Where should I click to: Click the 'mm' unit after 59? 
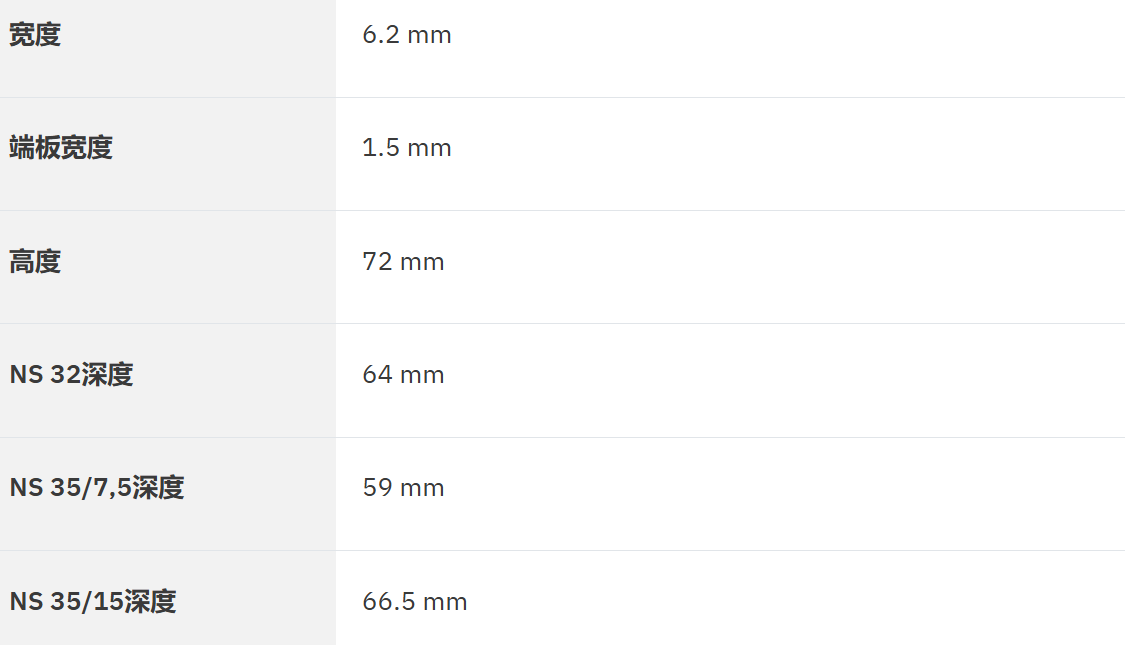pos(422,489)
